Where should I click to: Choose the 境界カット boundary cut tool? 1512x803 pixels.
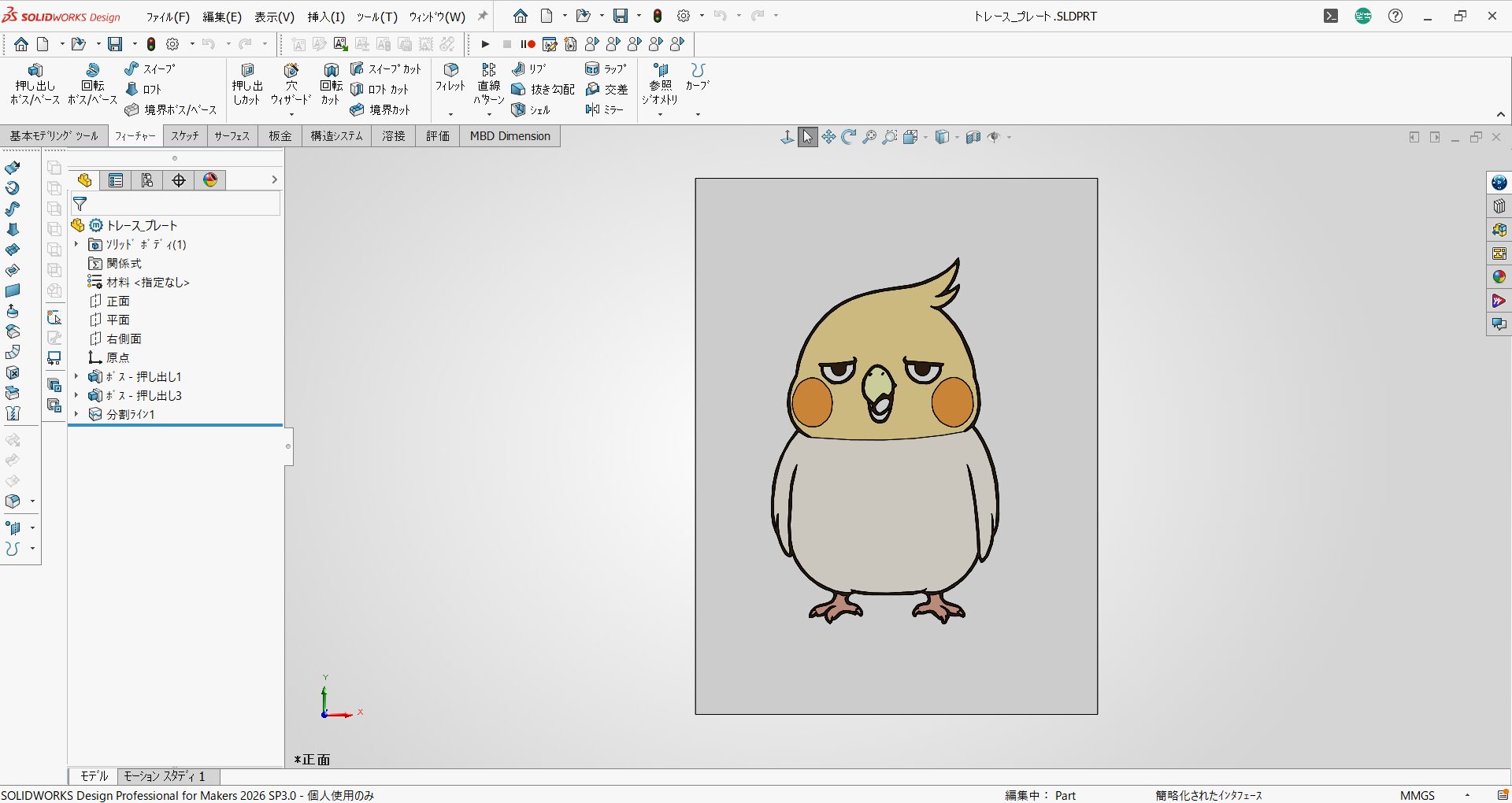[x=380, y=110]
